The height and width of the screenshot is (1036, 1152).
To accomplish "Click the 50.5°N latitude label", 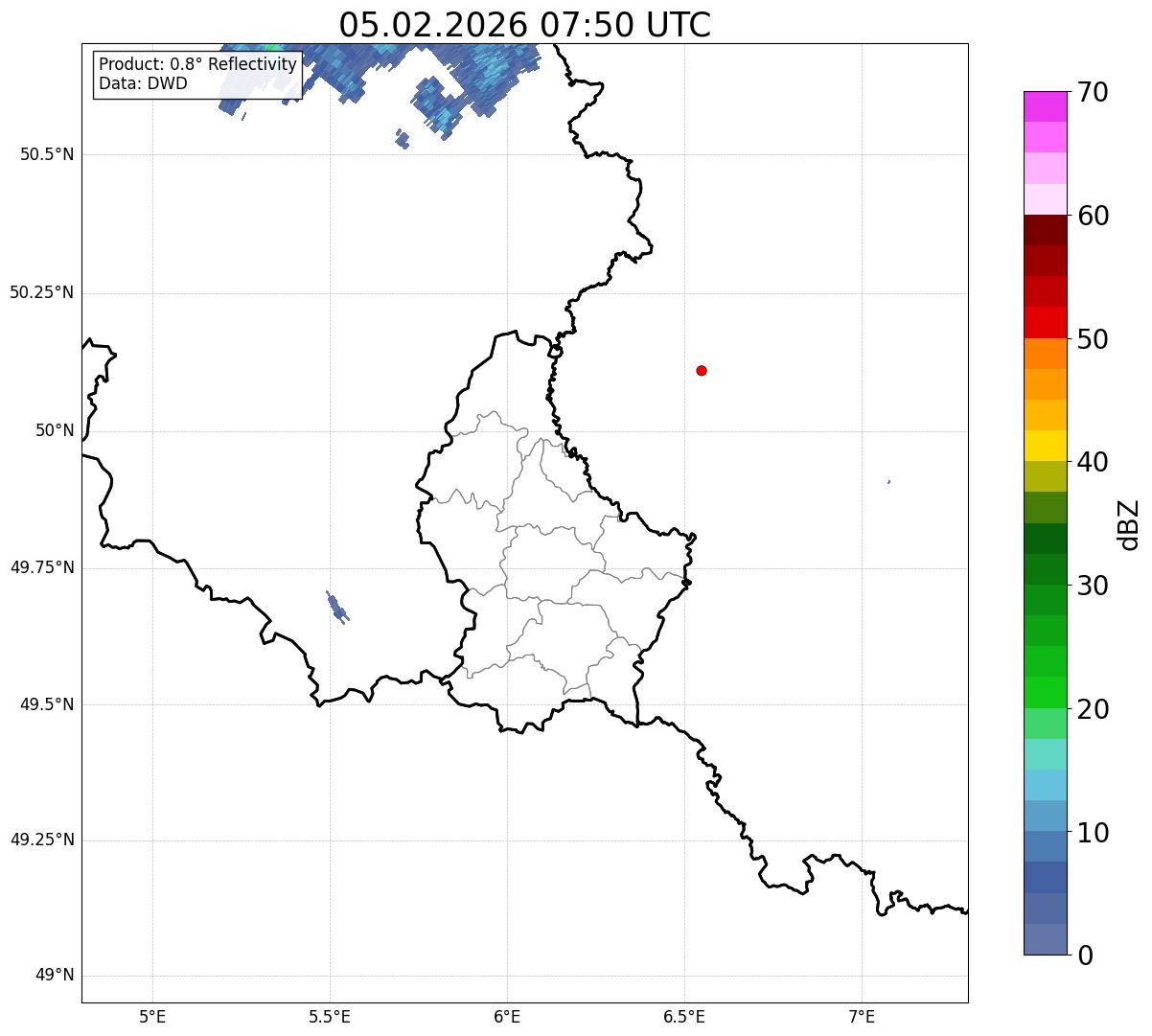I will tap(47, 154).
